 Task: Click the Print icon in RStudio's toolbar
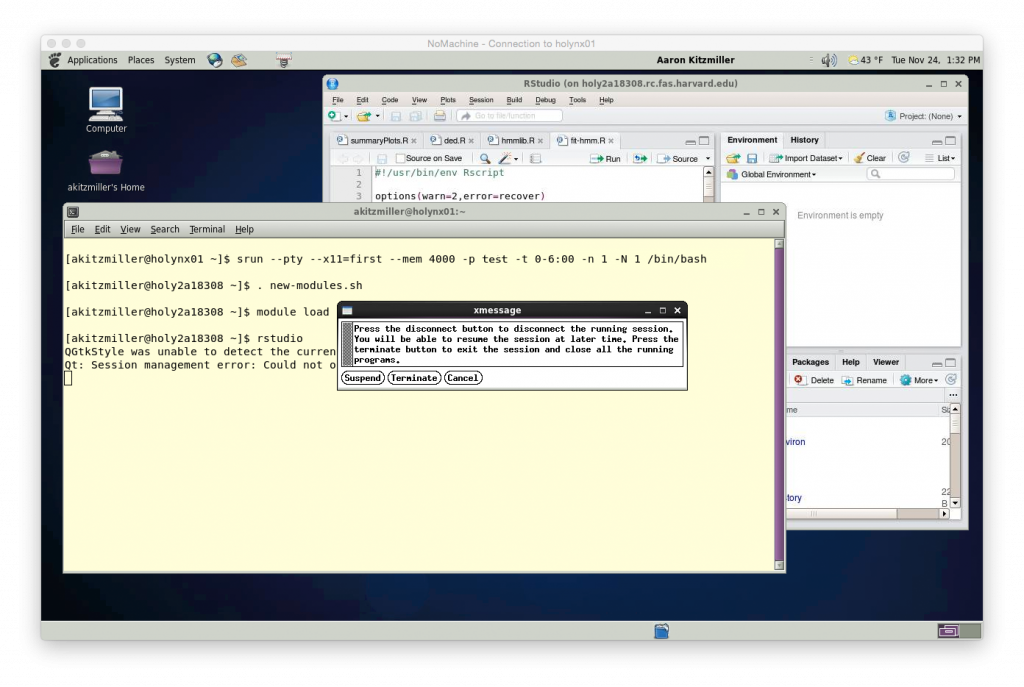(x=438, y=116)
